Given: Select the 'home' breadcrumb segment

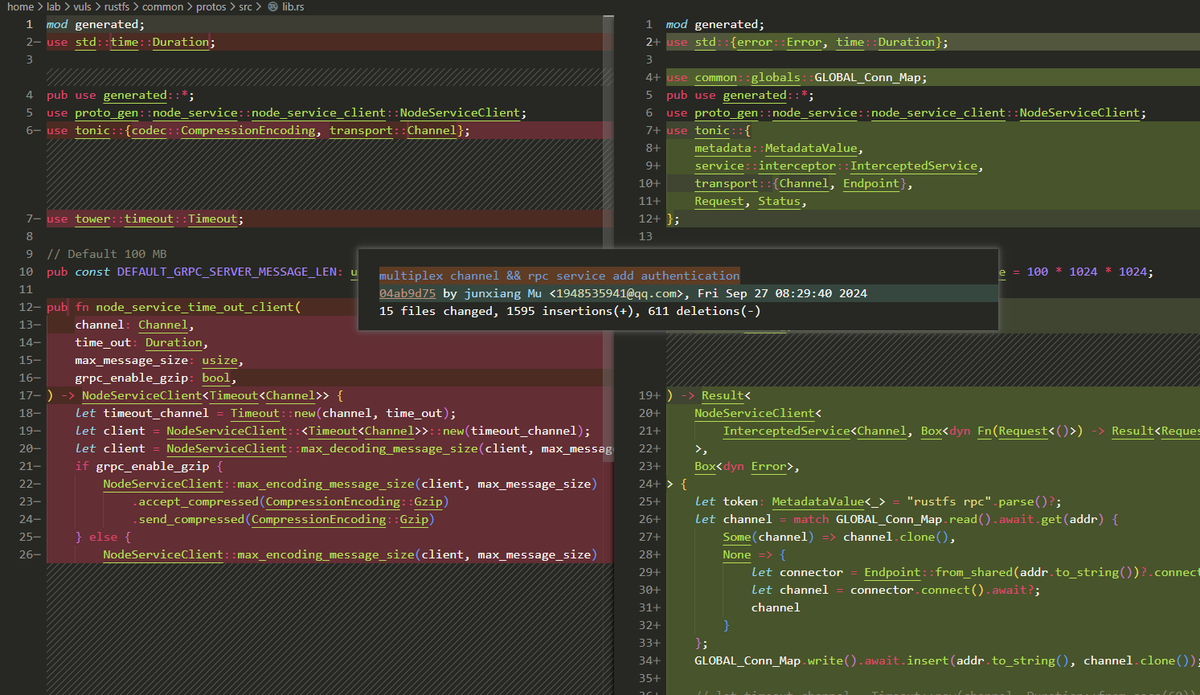Looking at the screenshot, I should point(20,7).
